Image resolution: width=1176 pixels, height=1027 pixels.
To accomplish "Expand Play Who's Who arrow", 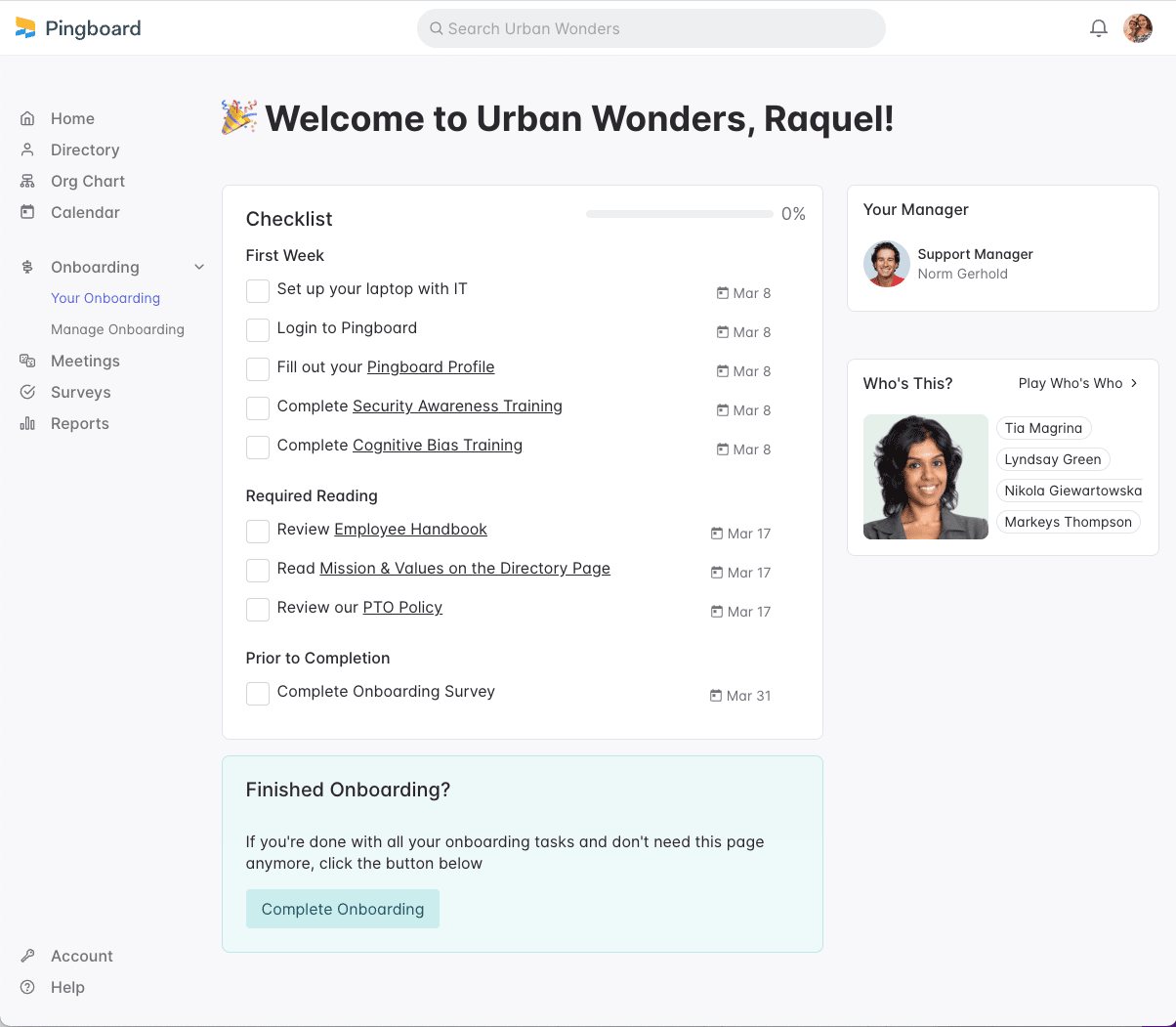I will click(x=1134, y=383).
